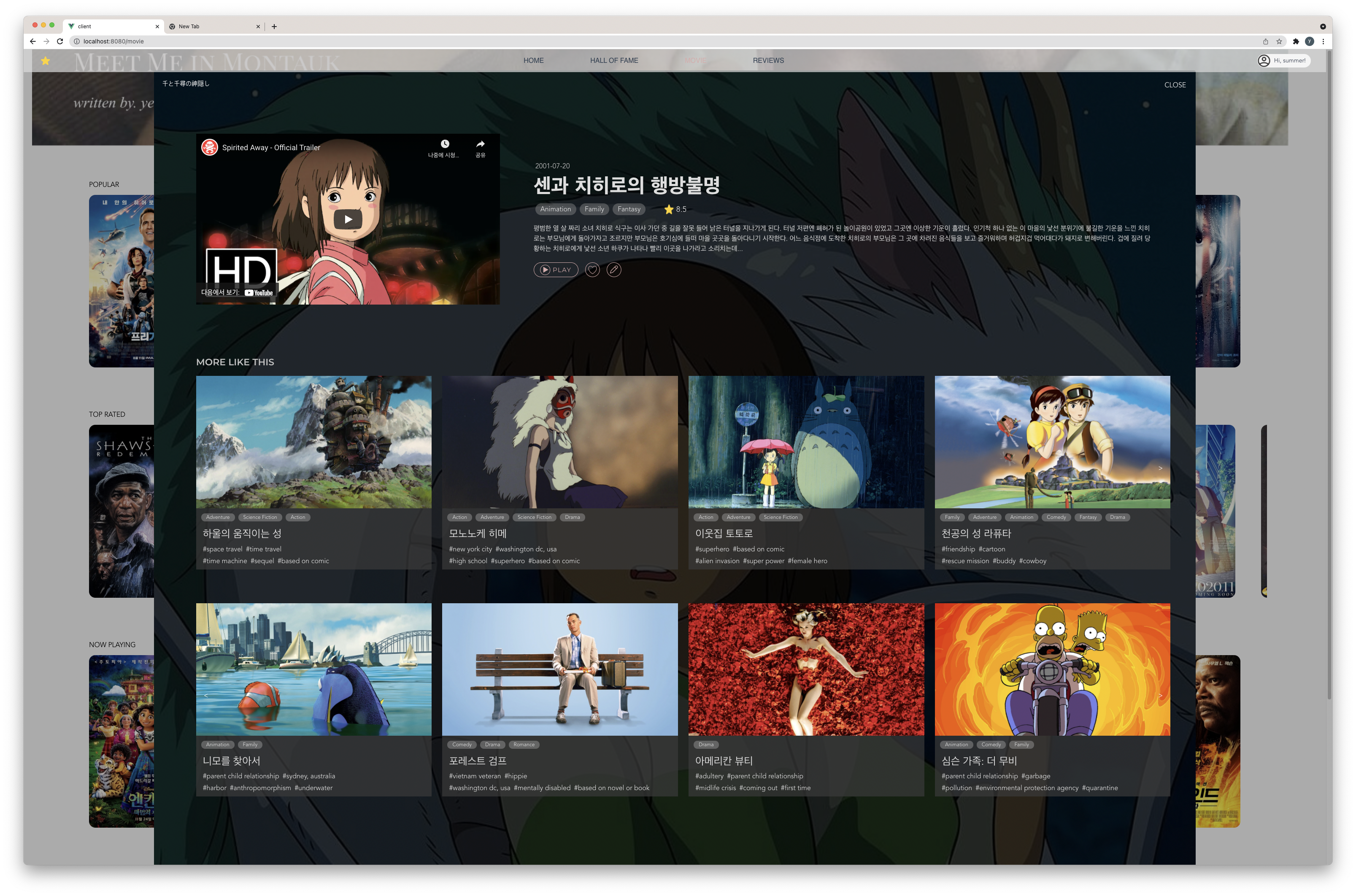Click the PLAY button under the description
This screenshot has height=896, width=1356.
(x=555, y=270)
